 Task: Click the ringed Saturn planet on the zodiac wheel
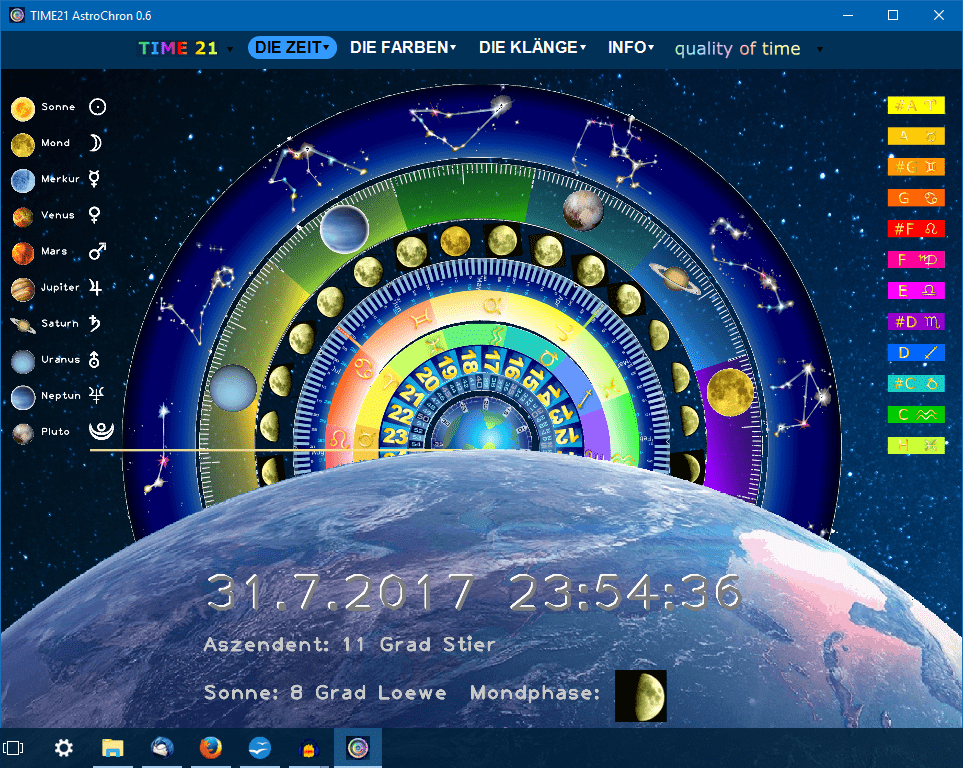click(677, 278)
